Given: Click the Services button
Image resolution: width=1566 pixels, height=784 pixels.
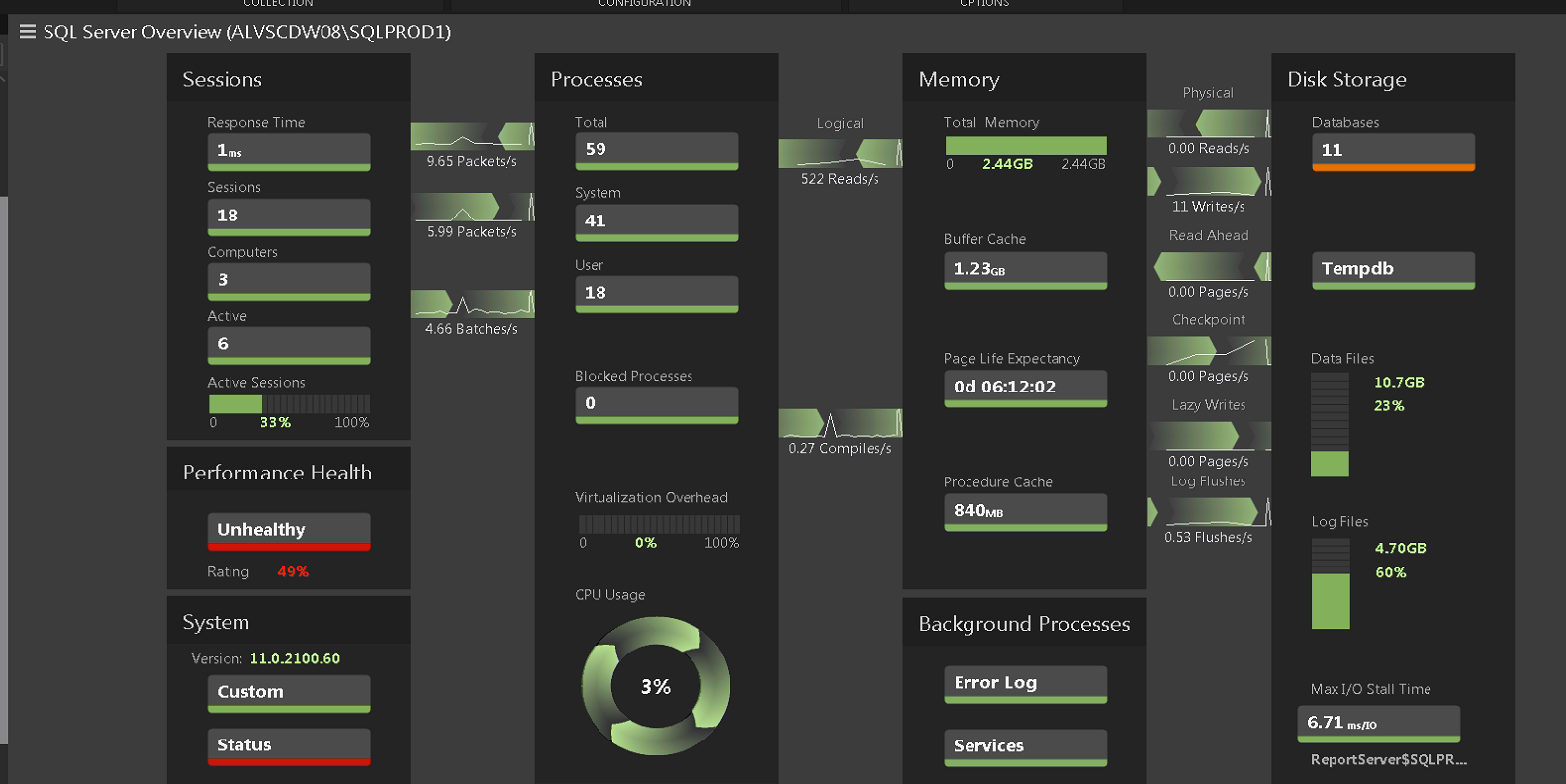Looking at the screenshot, I should coord(1025,746).
